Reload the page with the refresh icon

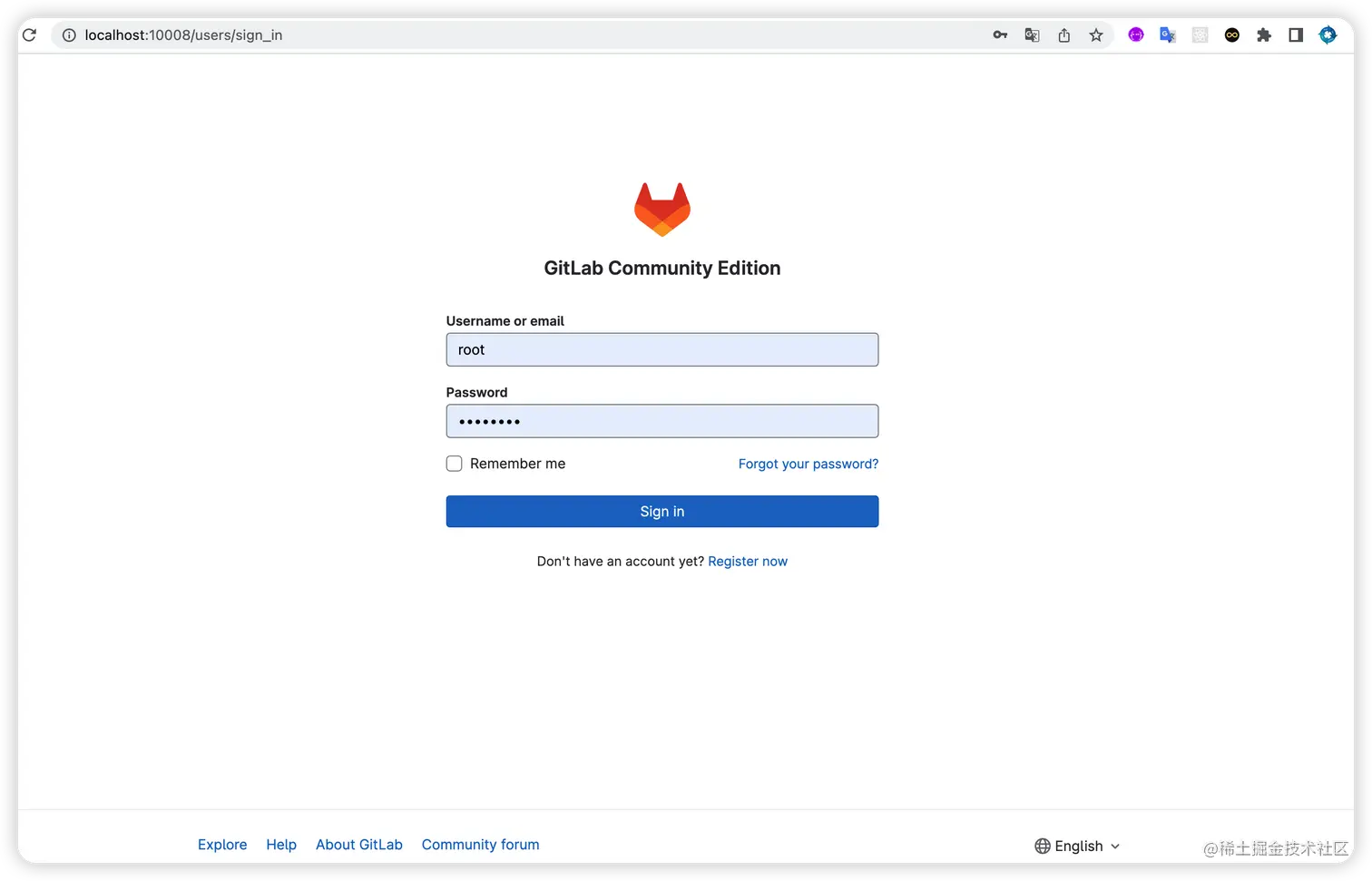pyautogui.click(x=29, y=35)
